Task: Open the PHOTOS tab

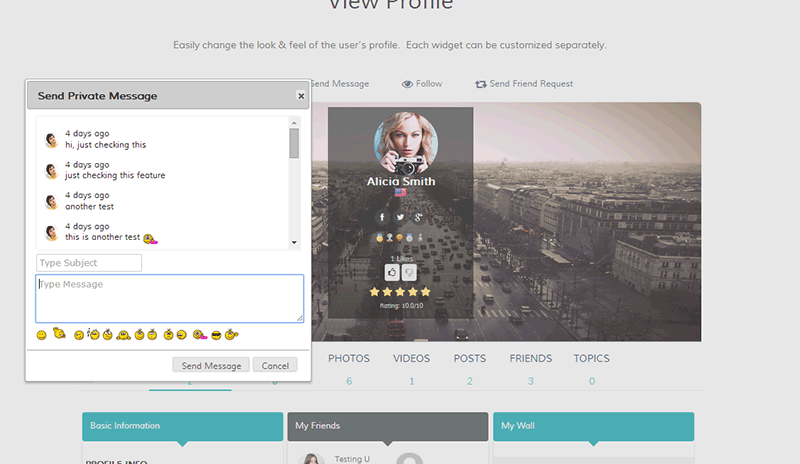Action: pyautogui.click(x=349, y=358)
